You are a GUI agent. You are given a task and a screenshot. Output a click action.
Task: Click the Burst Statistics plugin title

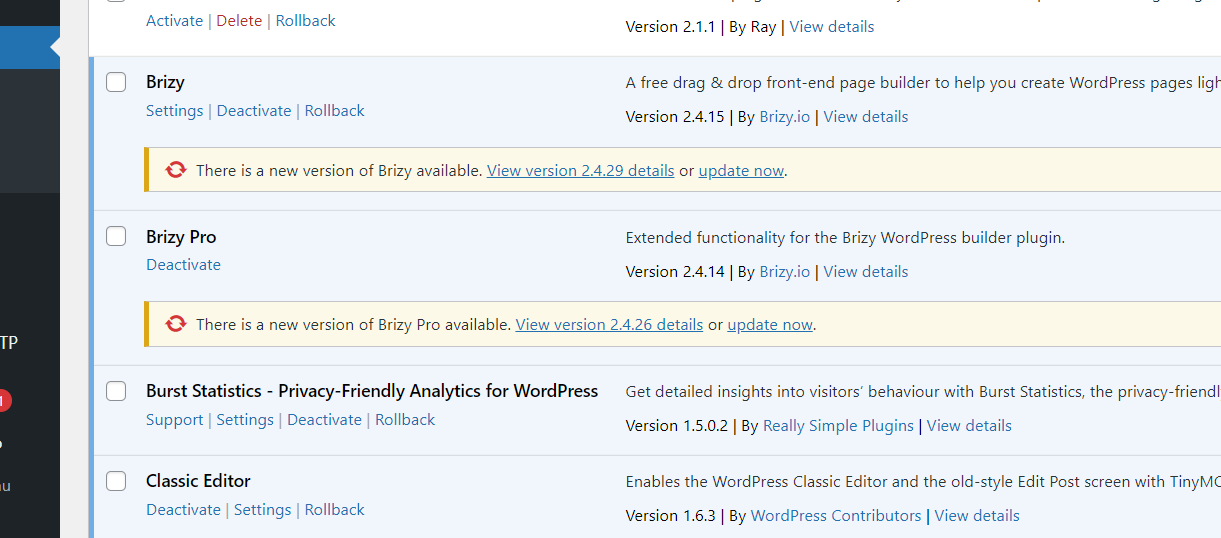pyautogui.click(x=372, y=391)
